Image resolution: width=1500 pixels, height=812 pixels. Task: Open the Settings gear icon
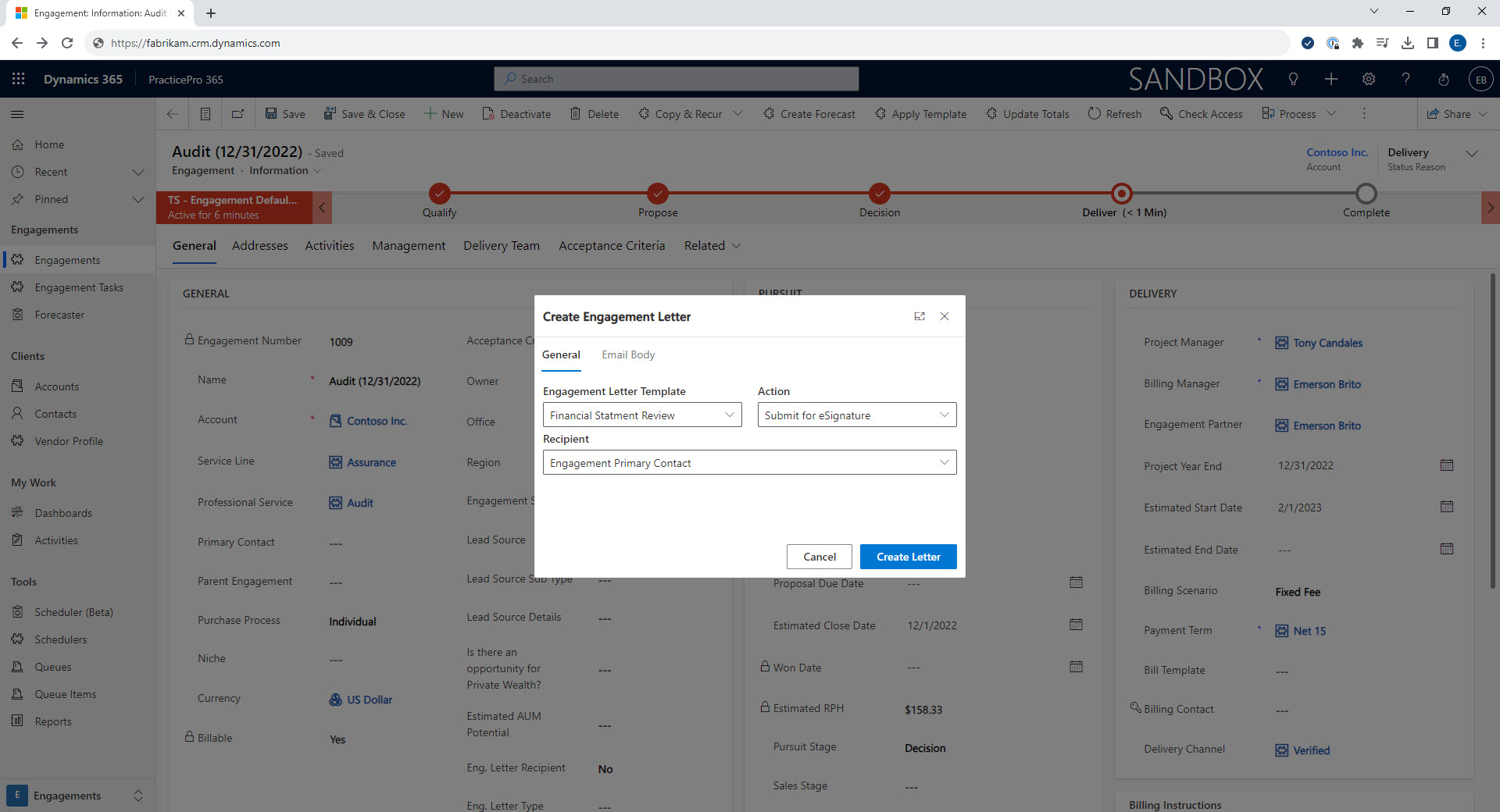click(x=1368, y=79)
